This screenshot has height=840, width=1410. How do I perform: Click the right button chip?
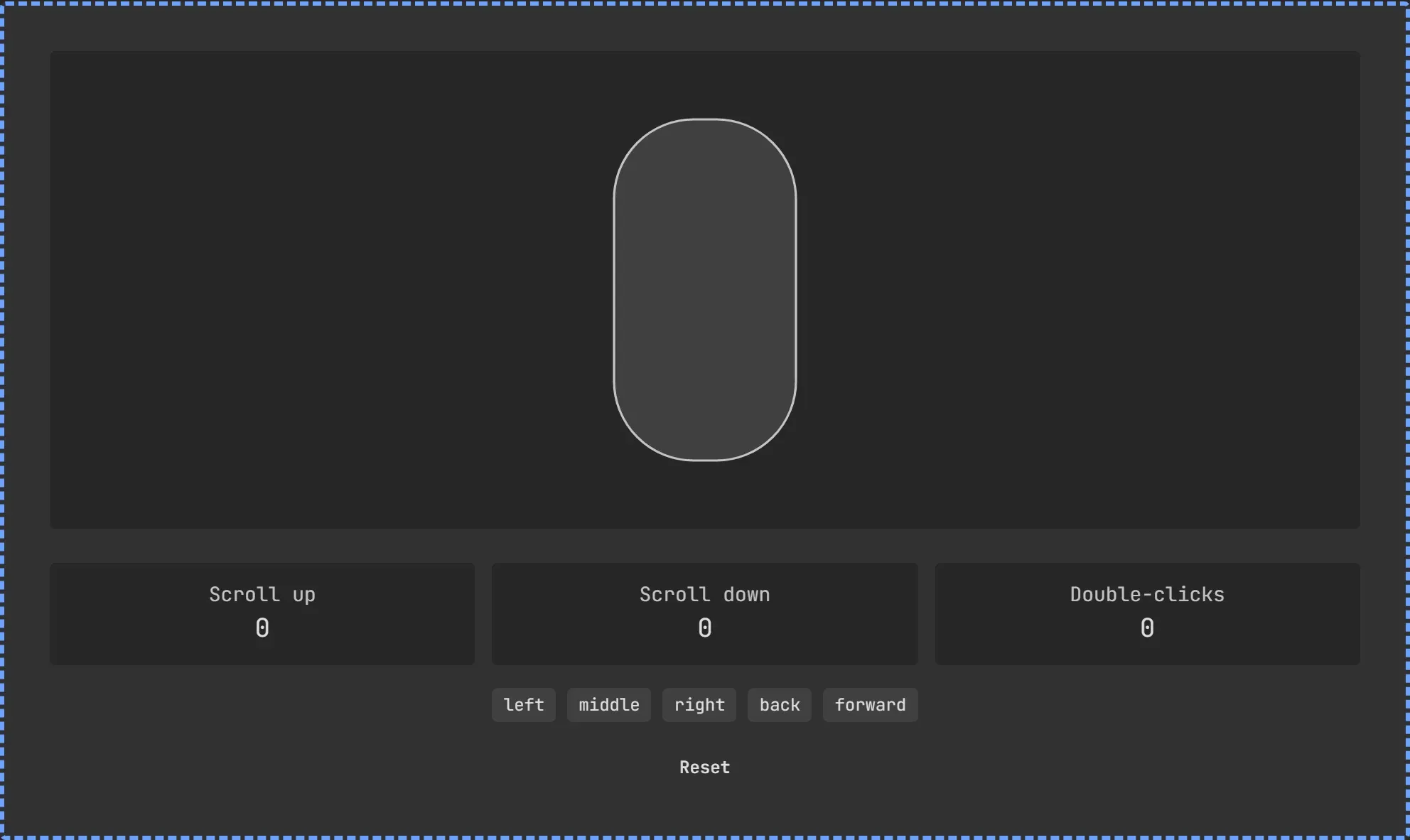point(699,705)
